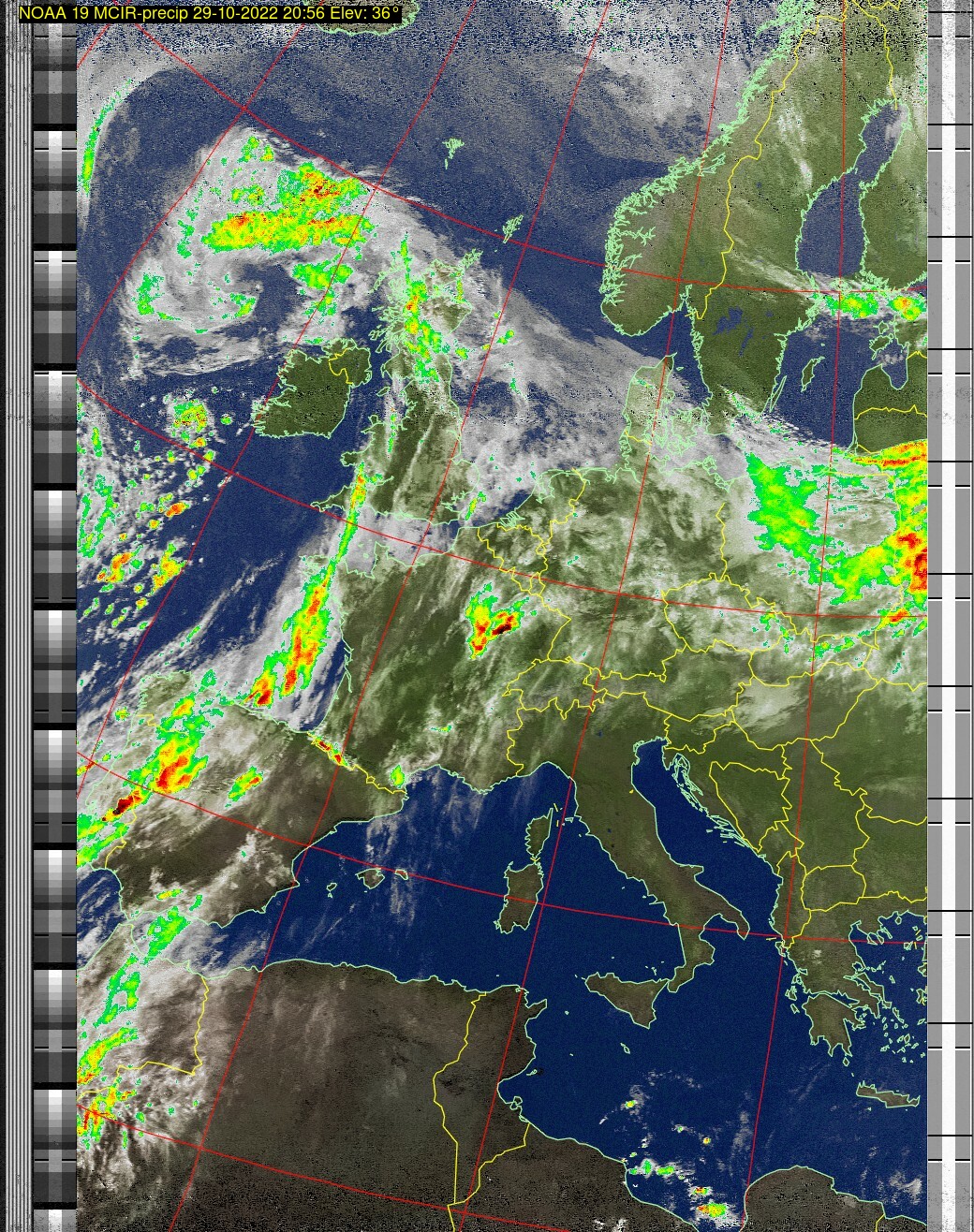
Task: Click the Faroe Islands outline north of Scotland
Action: (x=454, y=147)
